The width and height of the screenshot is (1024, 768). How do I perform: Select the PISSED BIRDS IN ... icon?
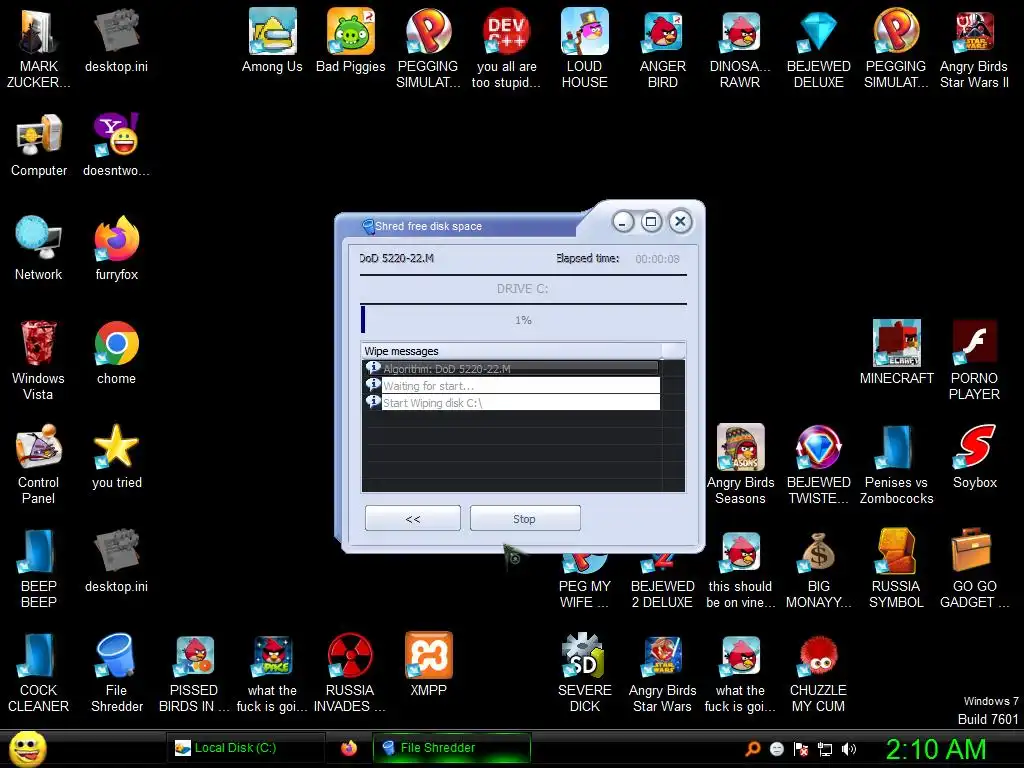click(194, 673)
